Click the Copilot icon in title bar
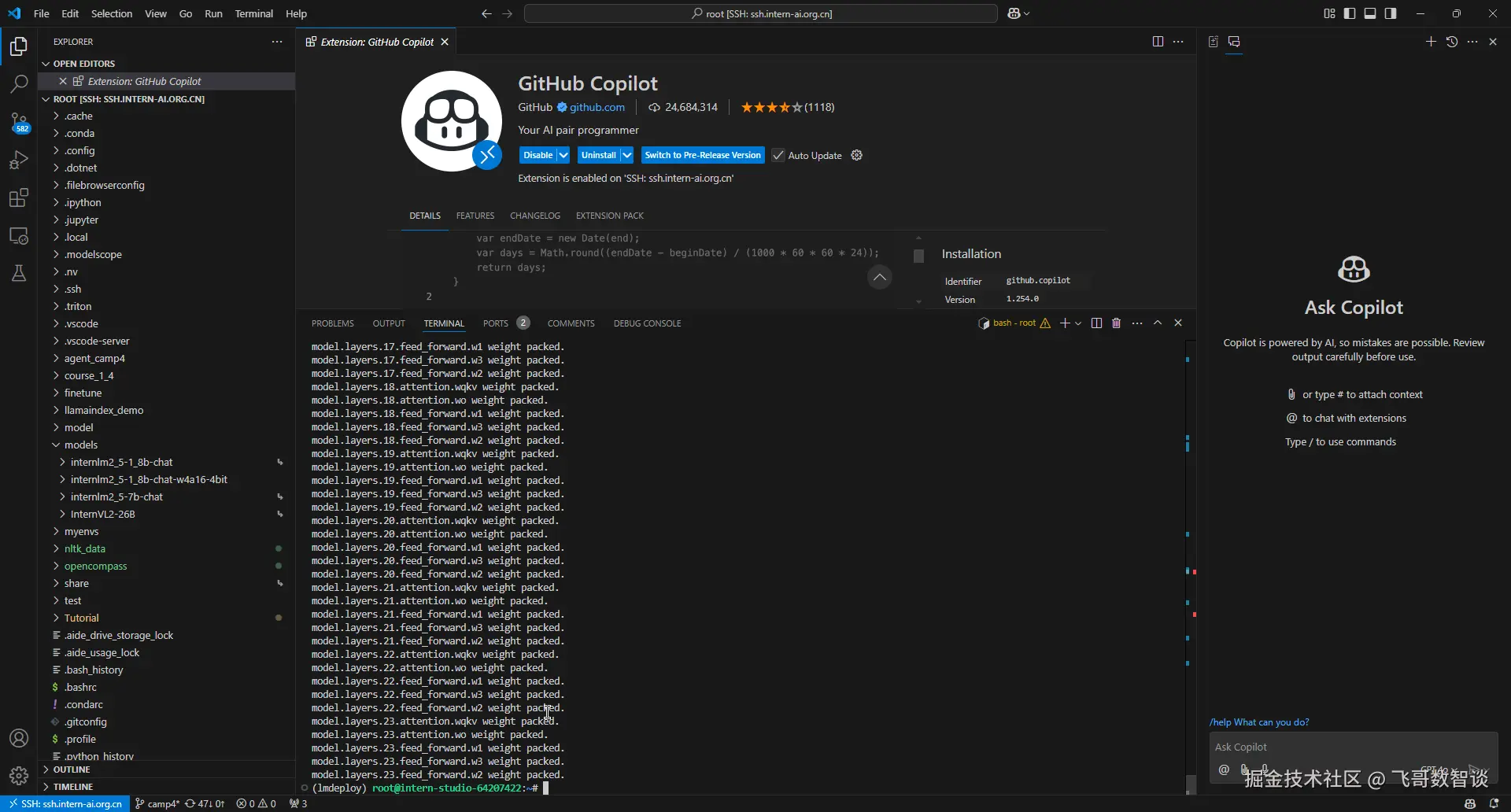 (x=1014, y=13)
